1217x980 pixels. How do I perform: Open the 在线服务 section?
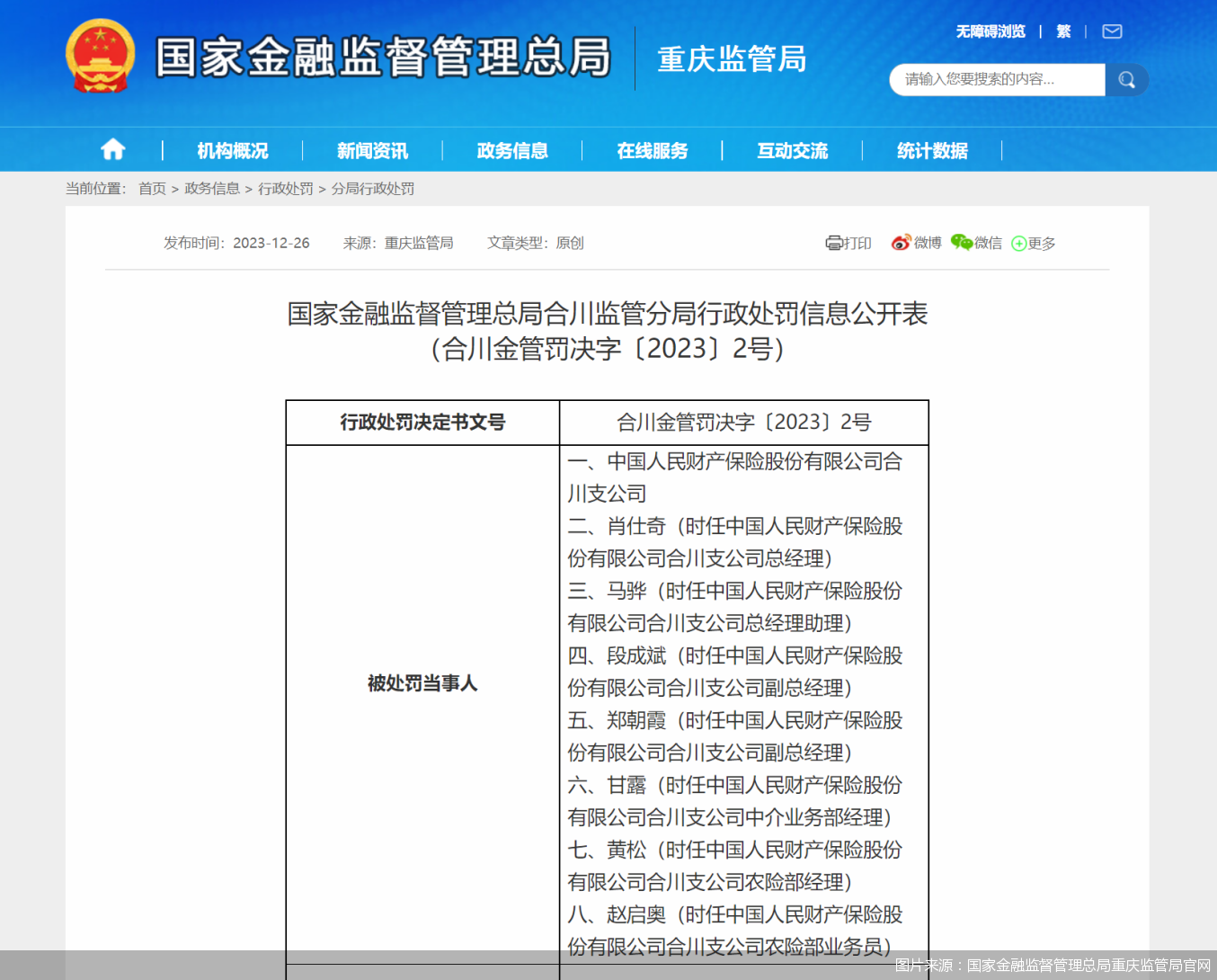click(x=652, y=150)
